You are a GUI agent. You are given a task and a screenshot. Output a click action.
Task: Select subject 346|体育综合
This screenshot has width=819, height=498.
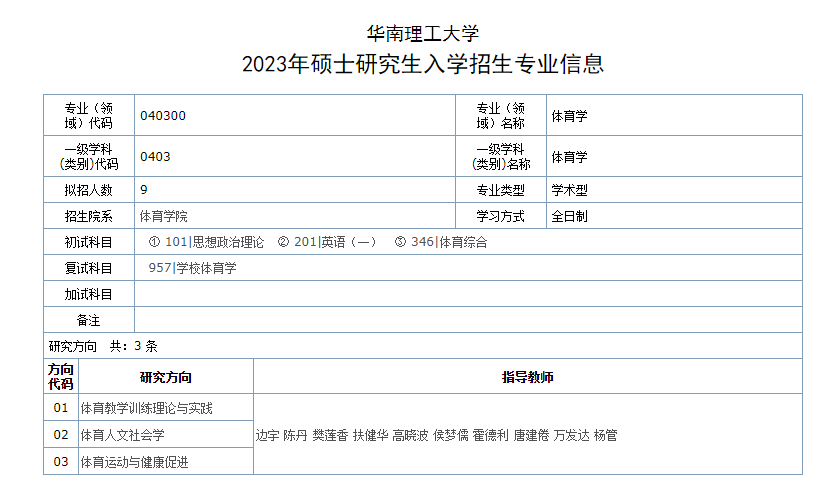[449, 242]
